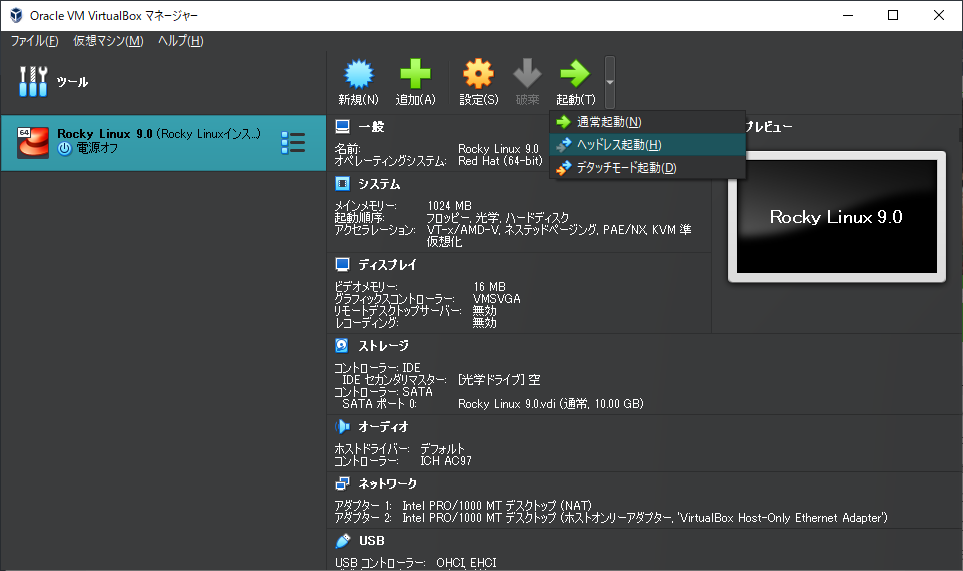963x571 pixels.
Task: Open the VM list-menu icon beside Rocky Linux
Action: [293, 142]
